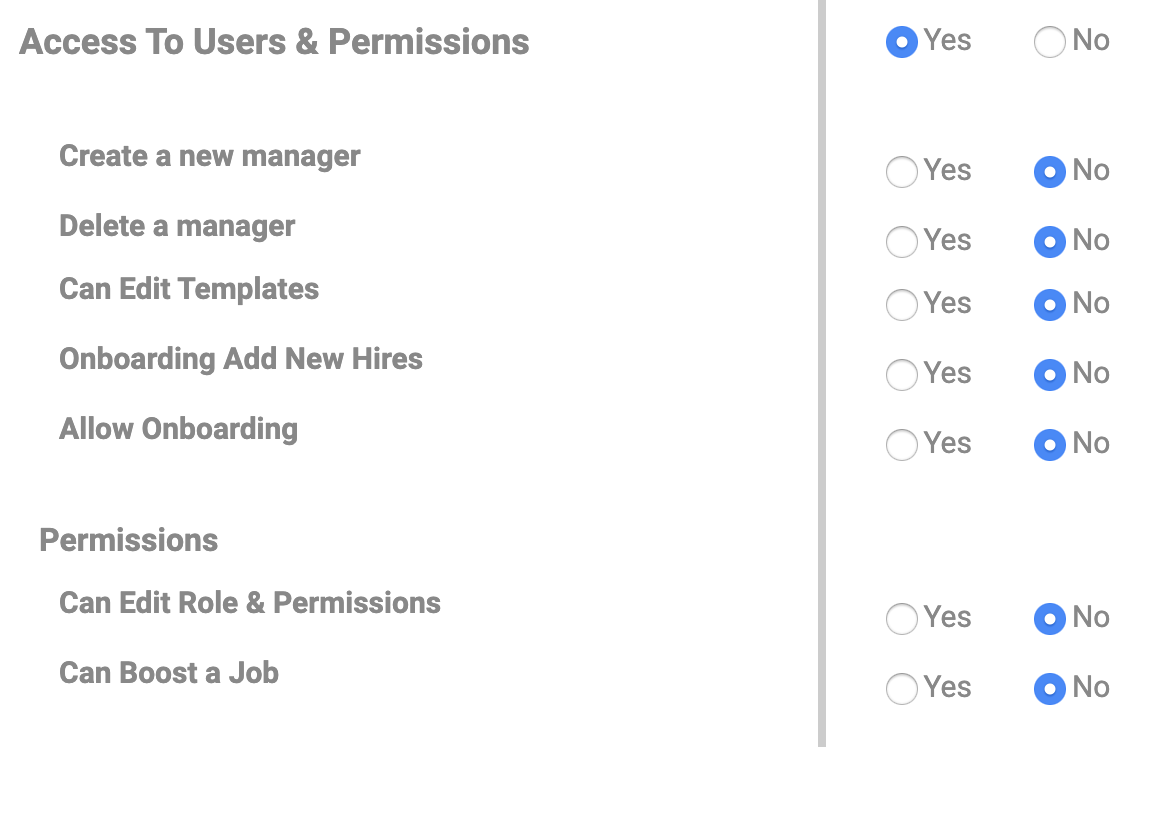Select Yes for Access To Users & Permissions
Viewport: 1172px width, 824px height.
pos(902,42)
